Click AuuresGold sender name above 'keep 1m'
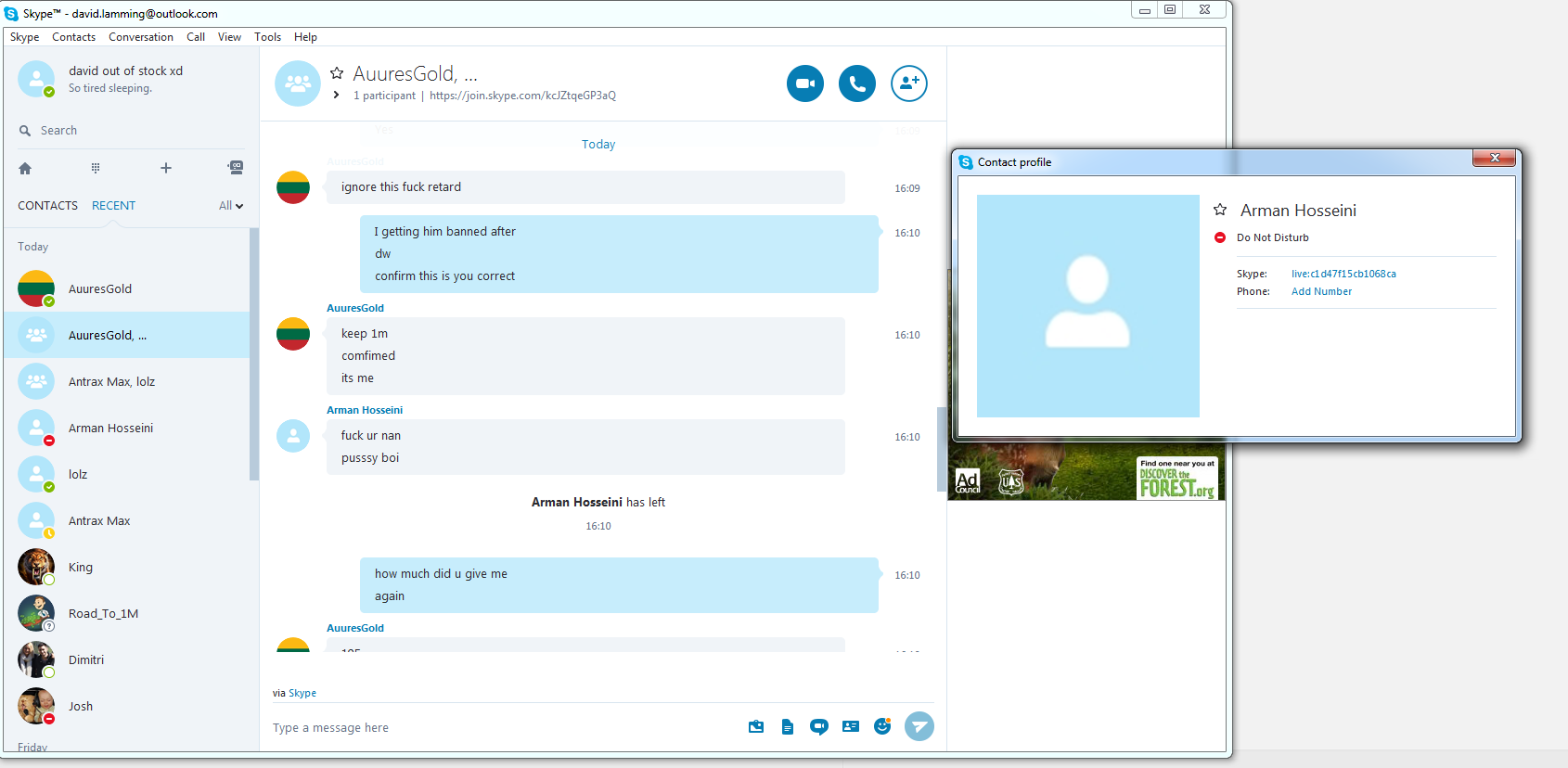1568x768 pixels. click(x=355, y=308)
